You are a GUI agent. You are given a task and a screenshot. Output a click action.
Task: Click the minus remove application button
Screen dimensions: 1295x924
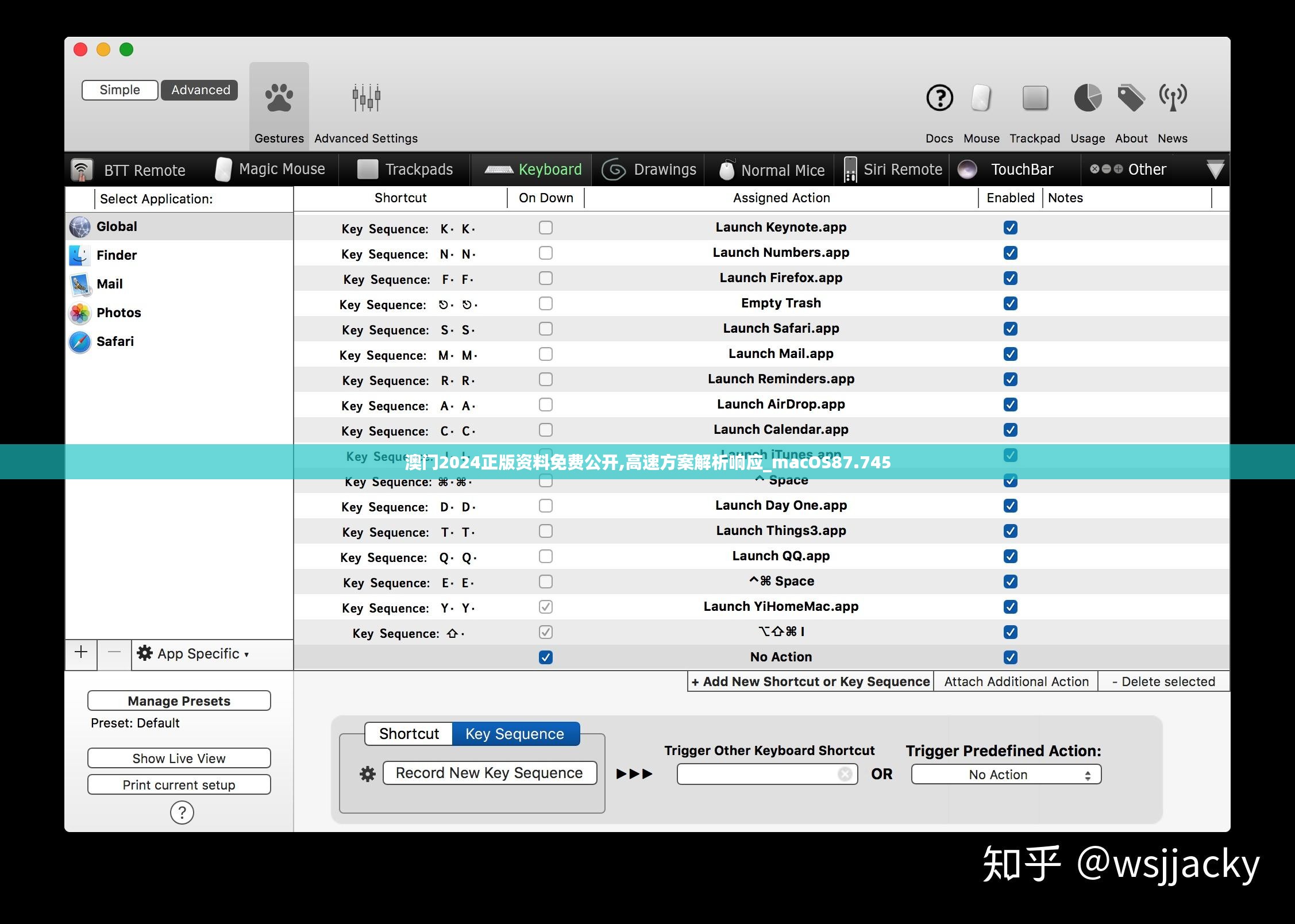coord(114,653)
